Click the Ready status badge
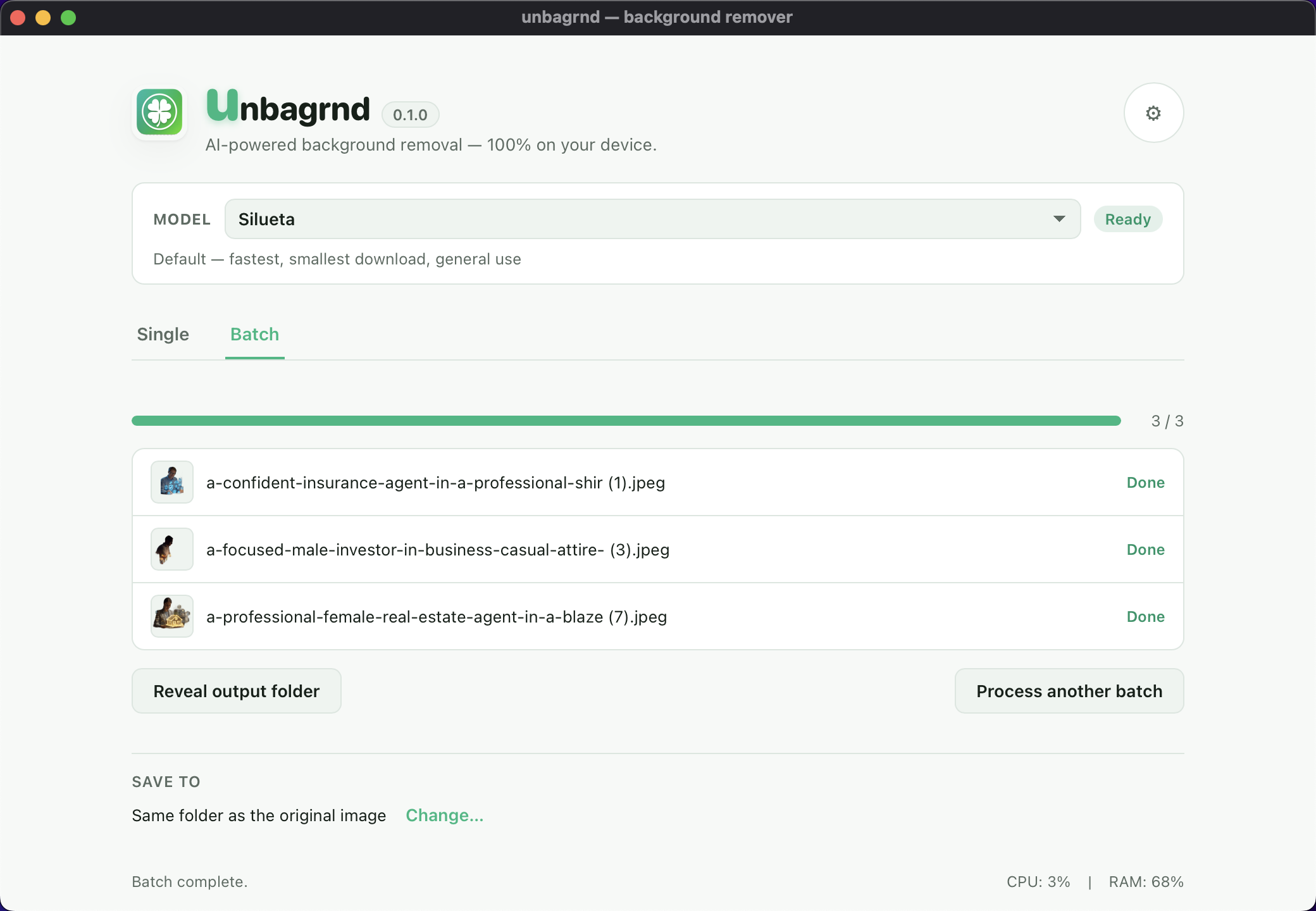This screenshot has height=911, width=1316. pos(1128,219)
